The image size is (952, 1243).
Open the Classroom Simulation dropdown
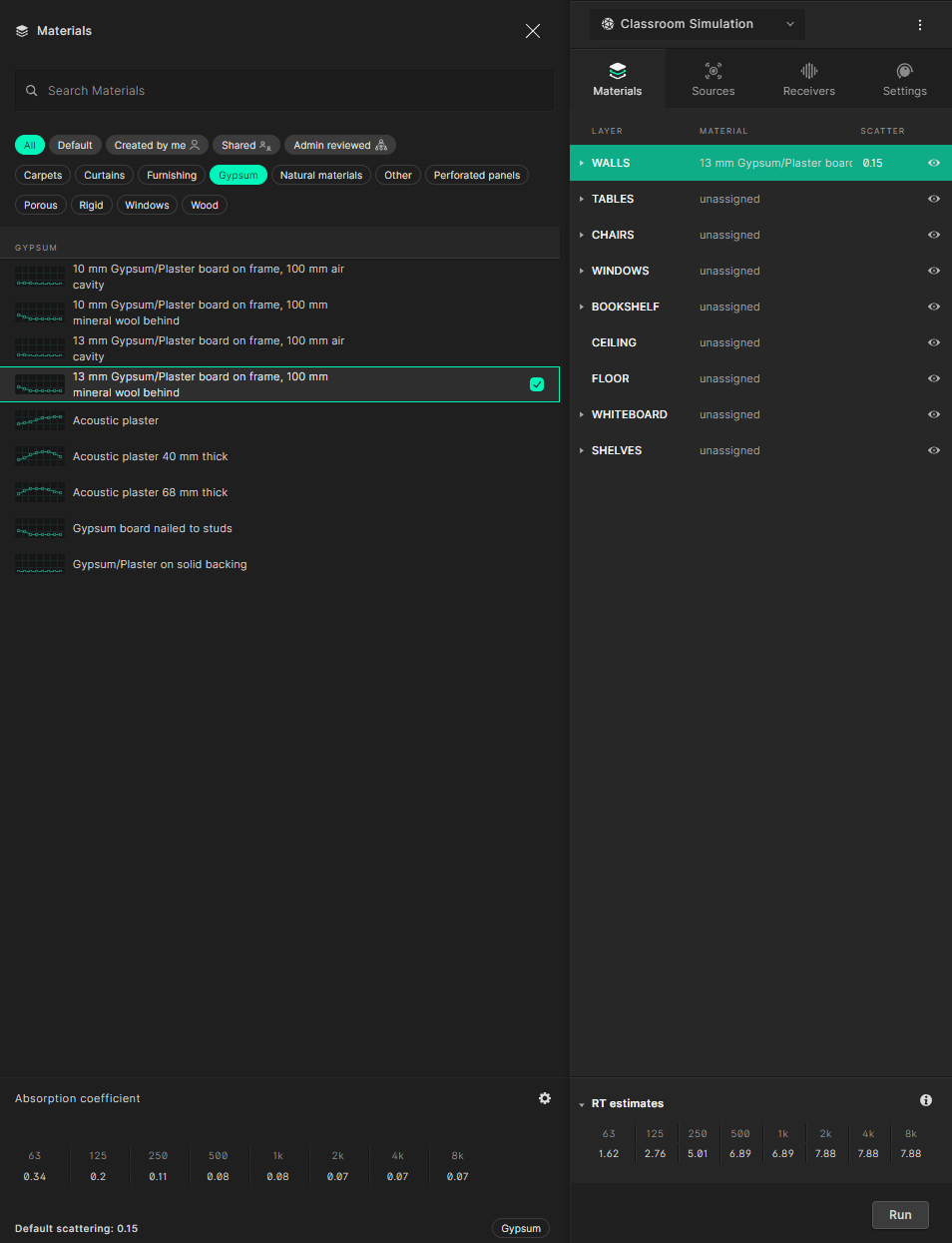click(698, 24)
